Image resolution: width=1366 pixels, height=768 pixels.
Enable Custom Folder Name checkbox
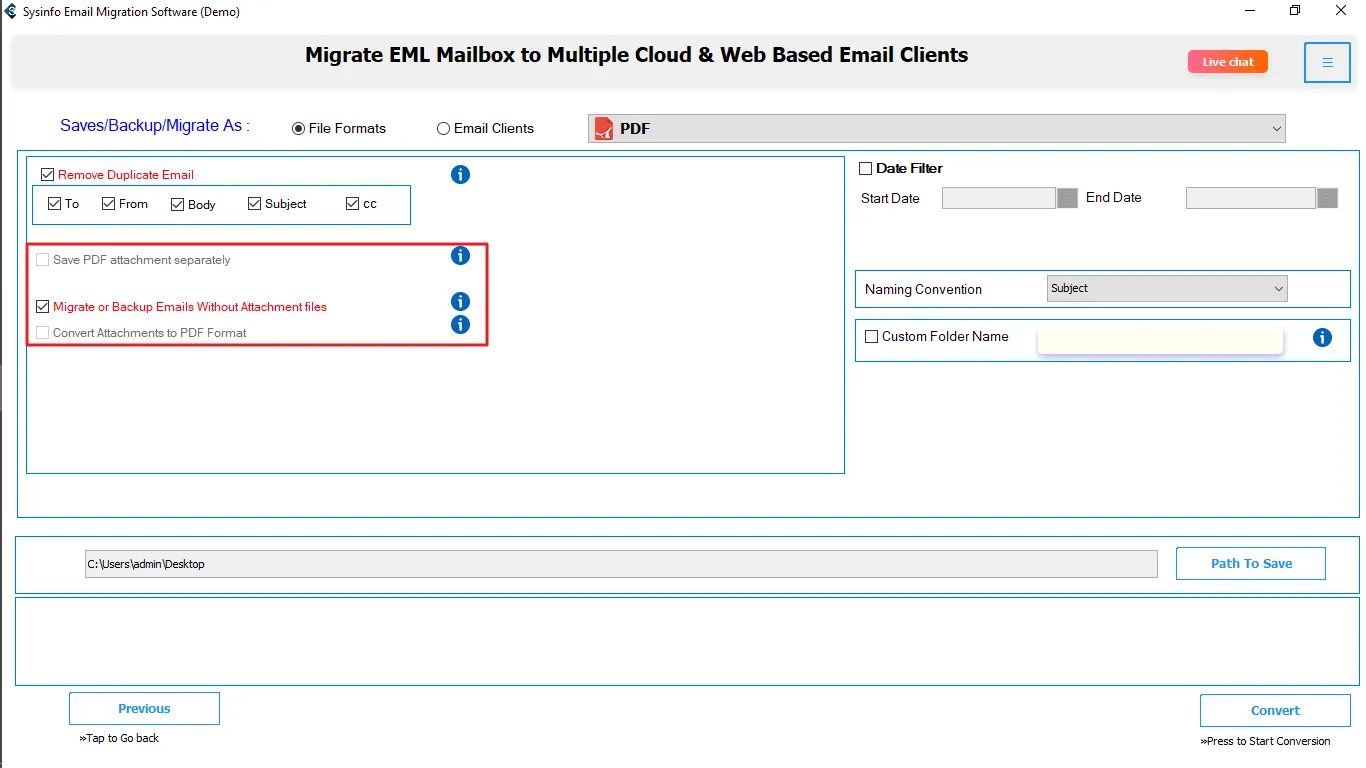871,336
